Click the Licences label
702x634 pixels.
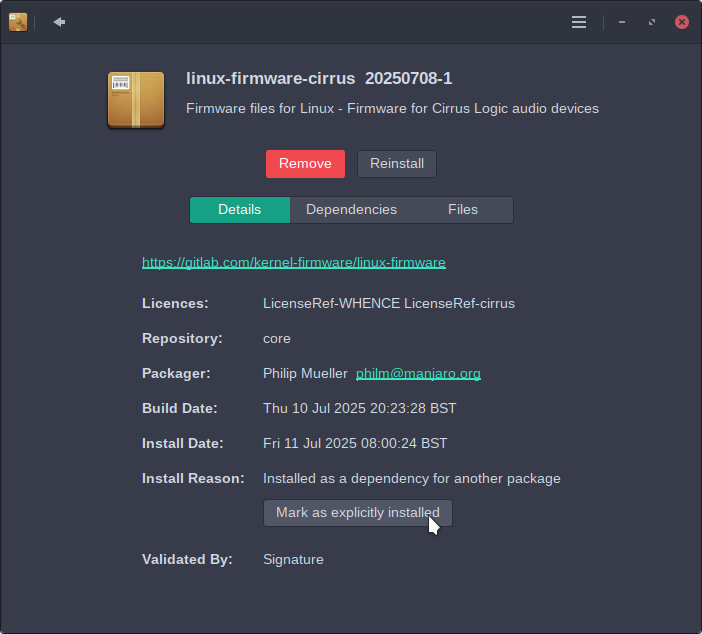175,304
